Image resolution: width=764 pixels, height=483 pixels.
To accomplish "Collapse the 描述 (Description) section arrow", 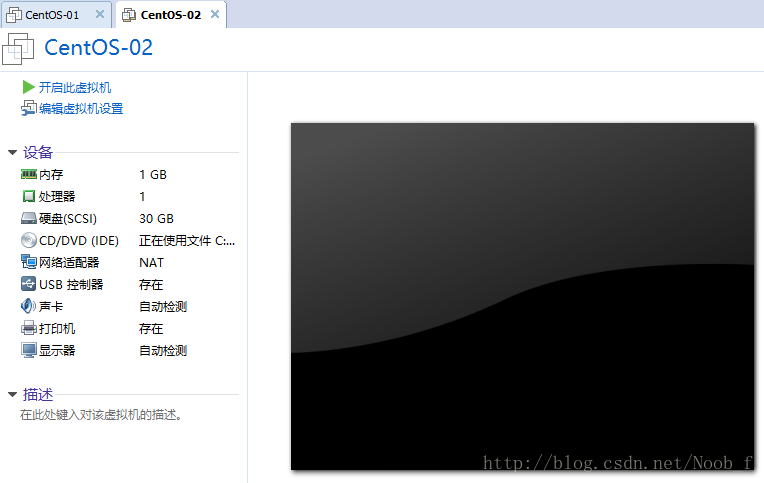I will (x=13, y=394).
